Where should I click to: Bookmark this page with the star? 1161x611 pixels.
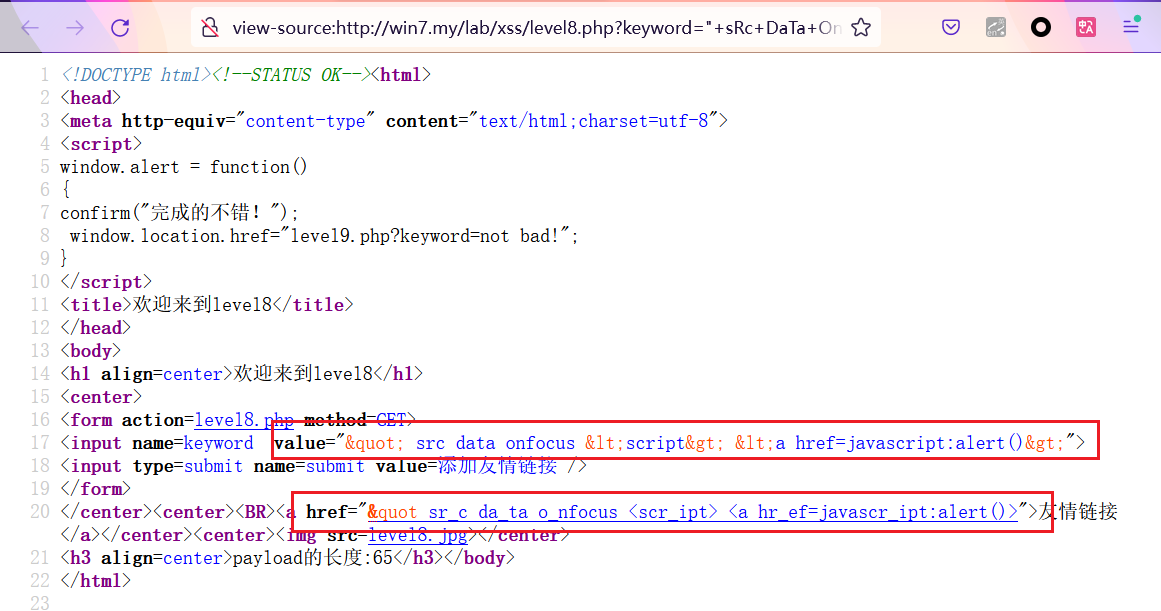pos(860,28)
